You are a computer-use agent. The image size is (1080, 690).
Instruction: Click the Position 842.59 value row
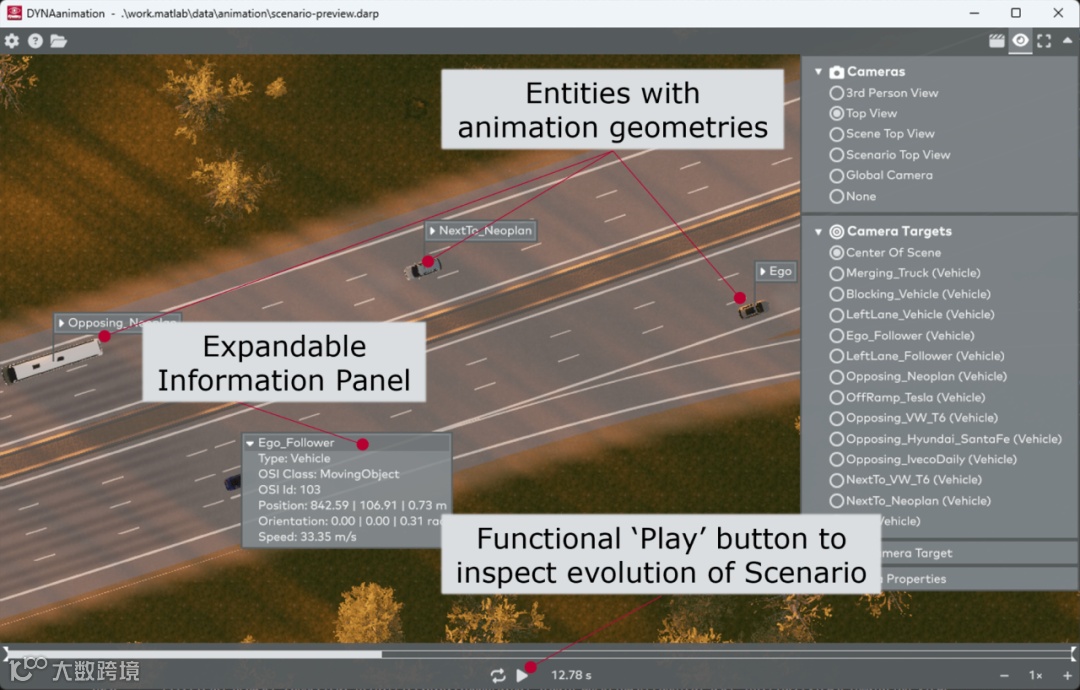[352, 505]
